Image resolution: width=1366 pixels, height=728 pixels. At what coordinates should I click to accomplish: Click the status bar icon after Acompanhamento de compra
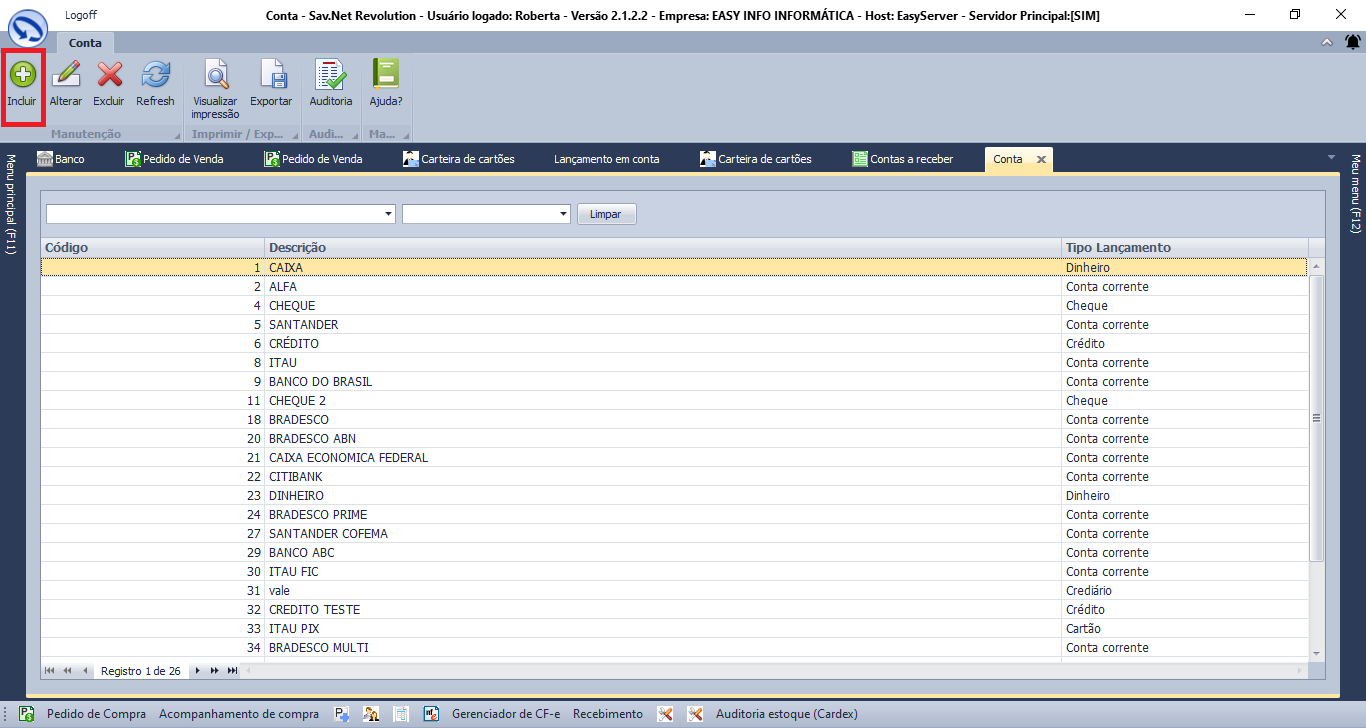[x=342, y=714]
